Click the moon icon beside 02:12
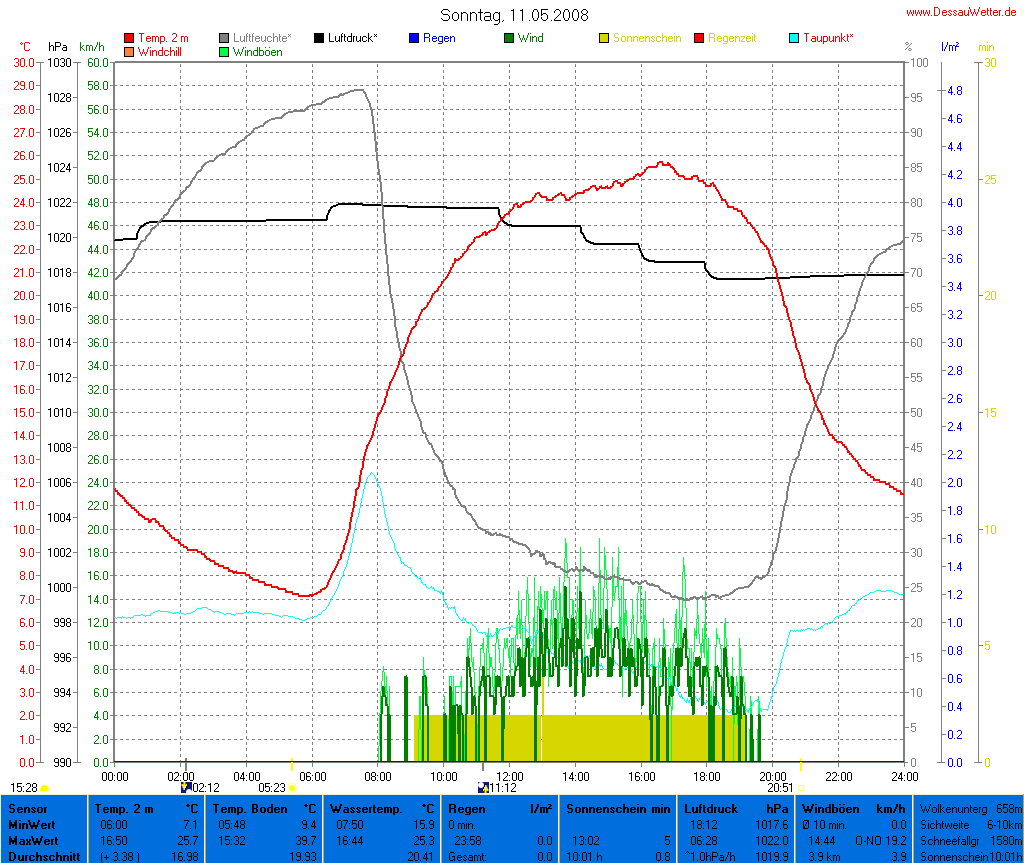1024x863 pixels. 185,788
